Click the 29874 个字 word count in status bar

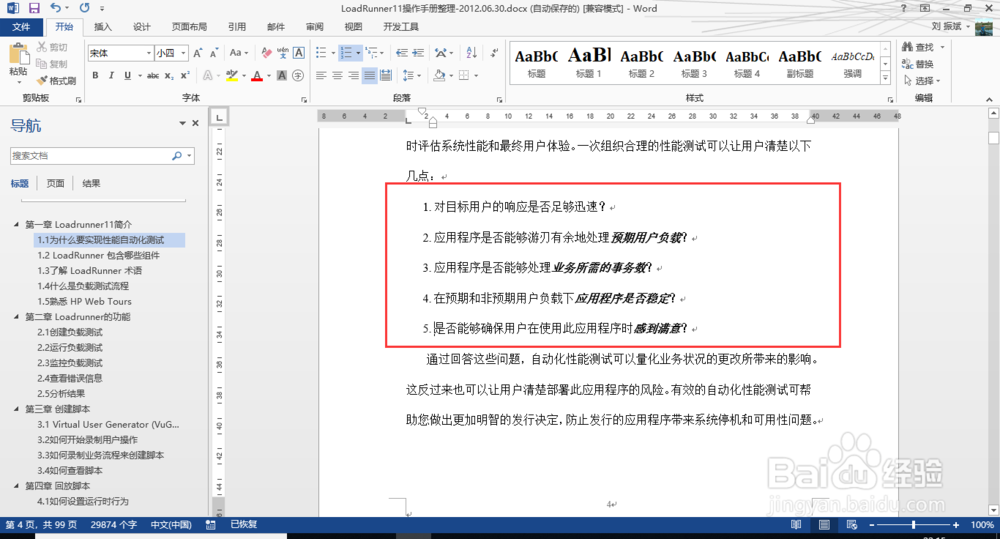(114, 525)
